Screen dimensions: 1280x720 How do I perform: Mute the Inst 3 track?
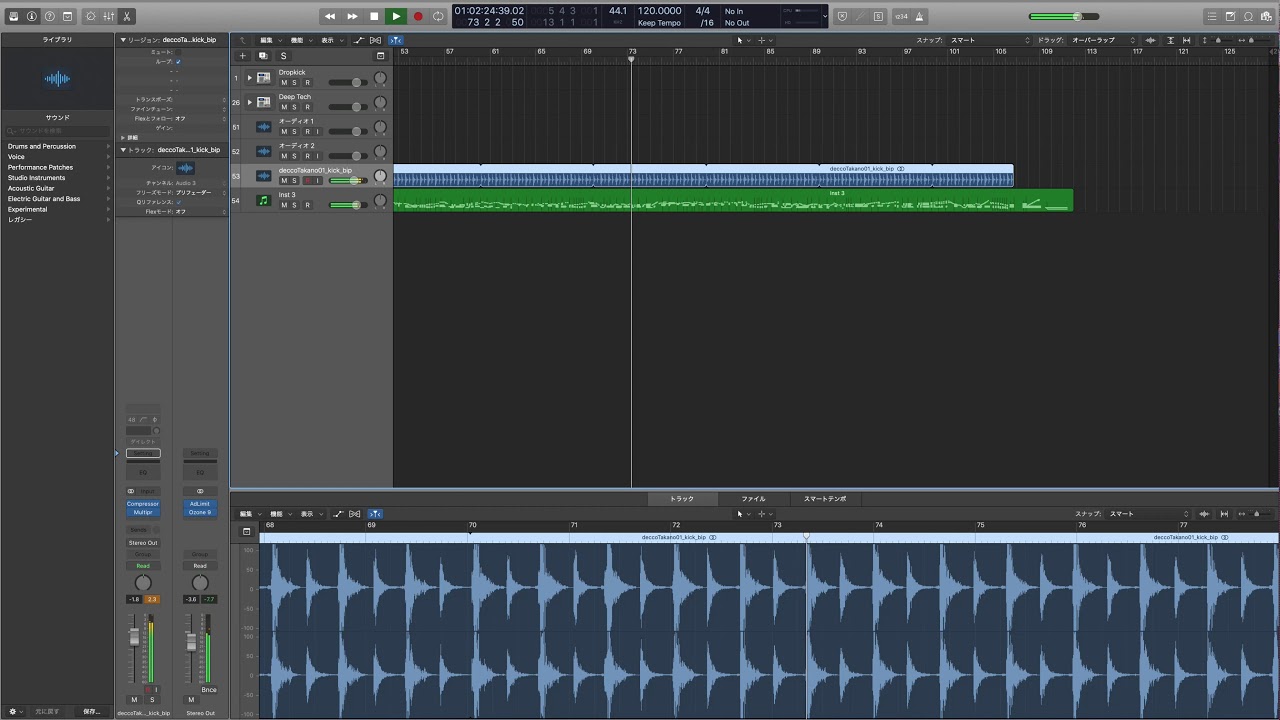[284, 205]
